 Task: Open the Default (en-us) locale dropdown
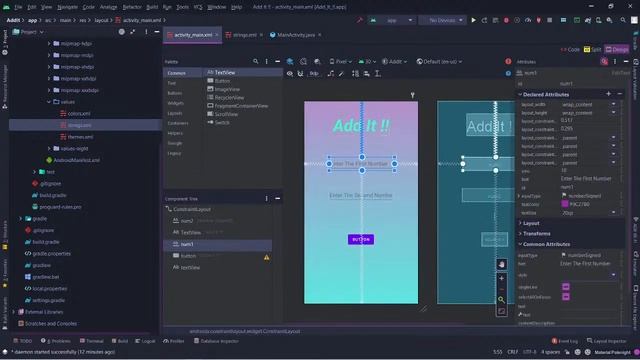(439, 62)
